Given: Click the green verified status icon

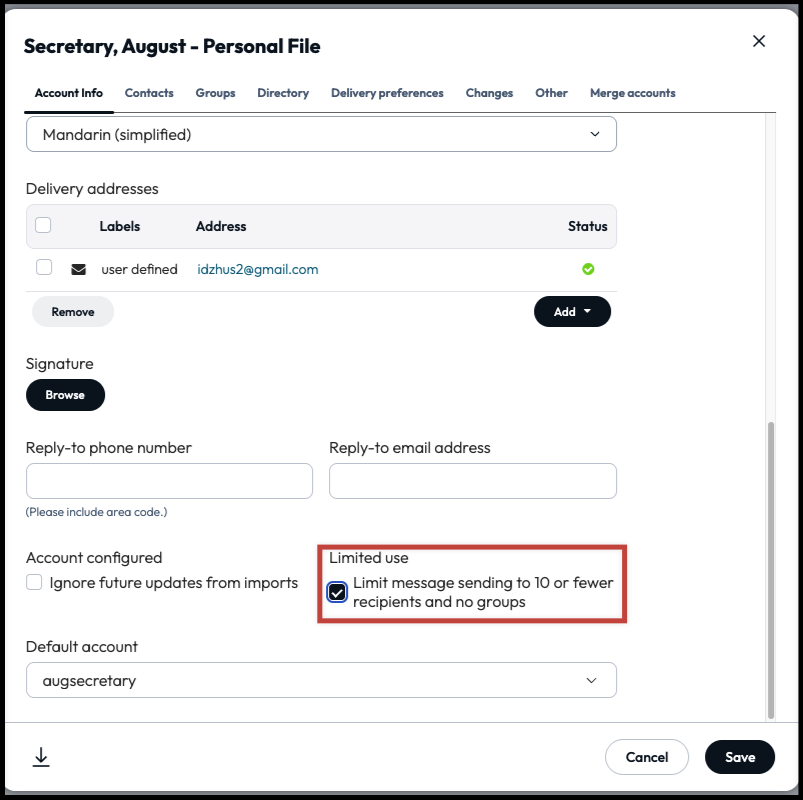Looking at the screenshot, I should point(588,269).
